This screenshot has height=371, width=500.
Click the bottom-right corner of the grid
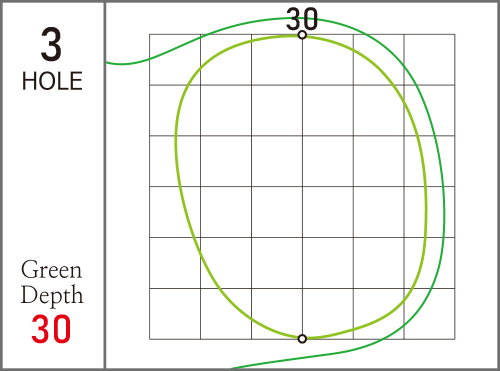pos(455,339)
